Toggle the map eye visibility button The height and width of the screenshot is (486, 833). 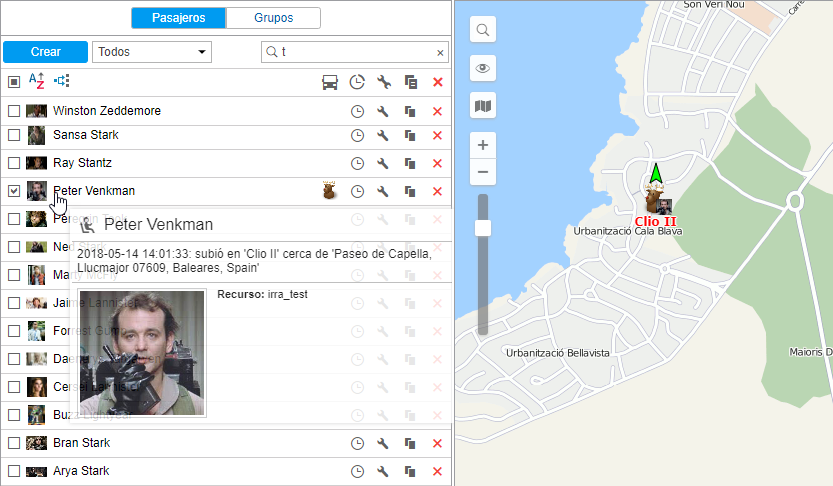tap(483, 68)
